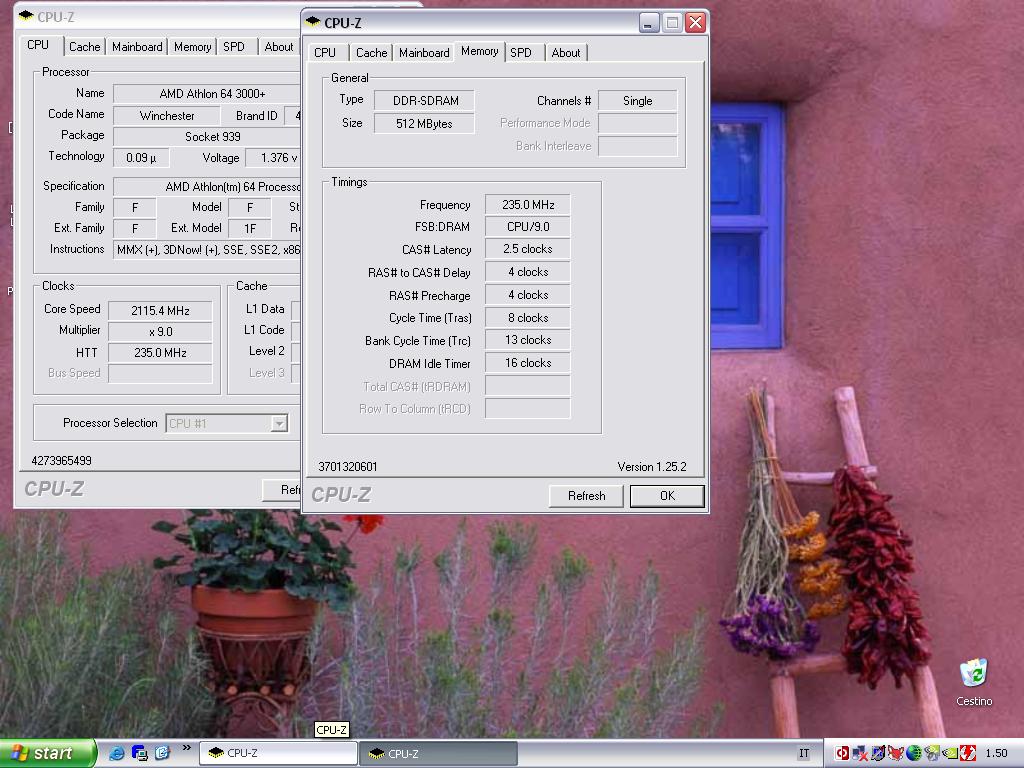Image resolution: width=1024 pixels, height=768 pixels.
Task: Click the DRAM Idle Timer value 16 clocks
Action: pos(528,362)
